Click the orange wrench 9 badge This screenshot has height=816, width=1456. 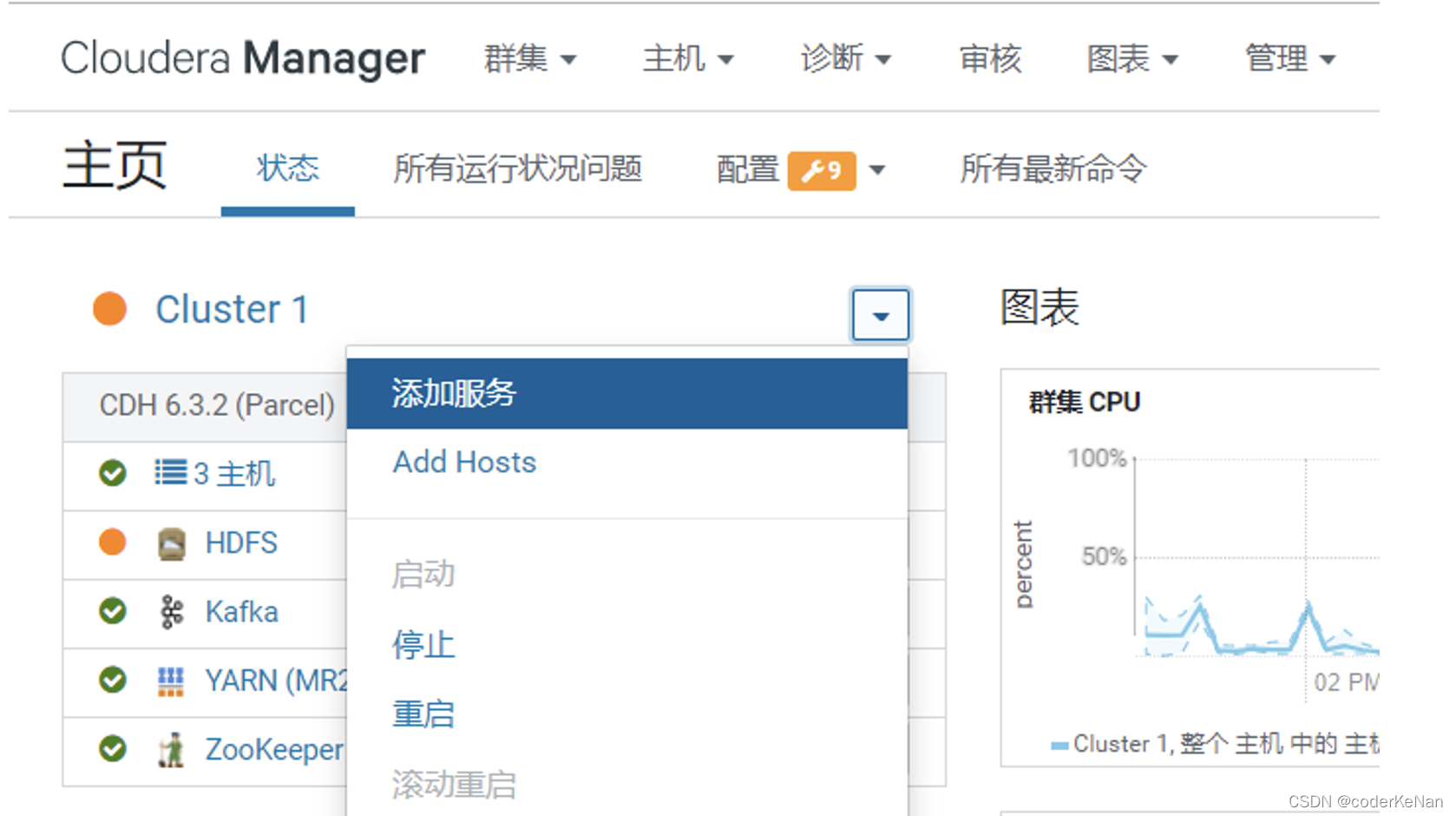pos(822,170)
